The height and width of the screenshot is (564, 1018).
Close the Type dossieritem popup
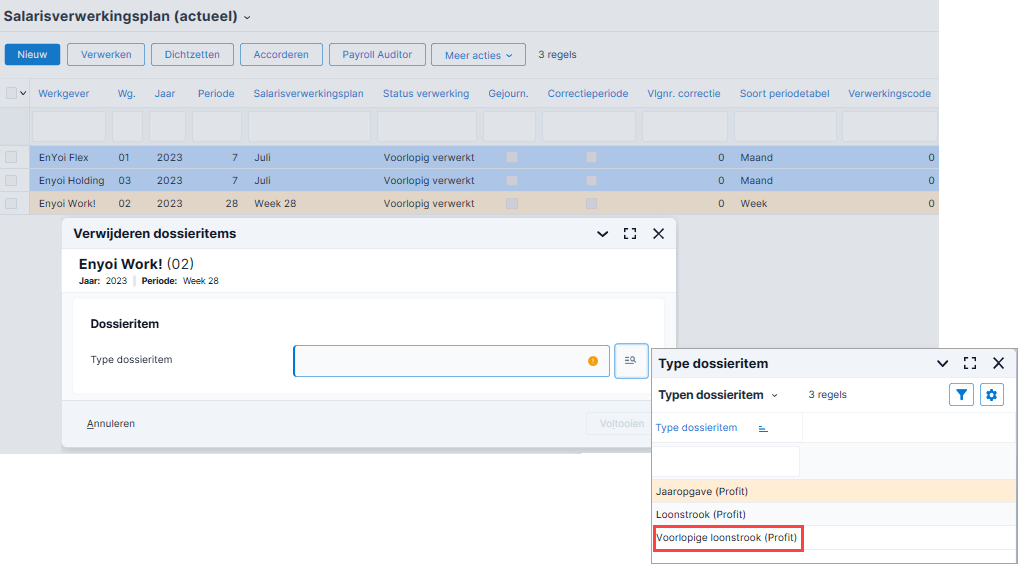[x=999, y=363]
